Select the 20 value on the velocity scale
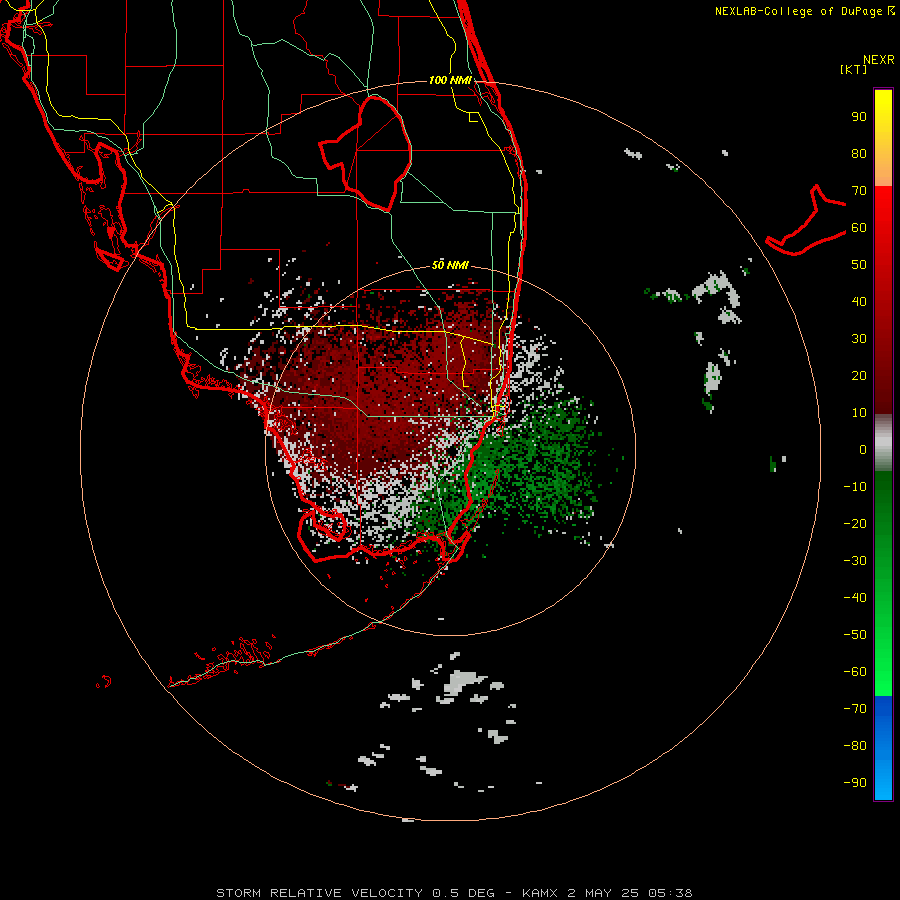Viewport: 900px width, 900px height. (x=859, y=376)
